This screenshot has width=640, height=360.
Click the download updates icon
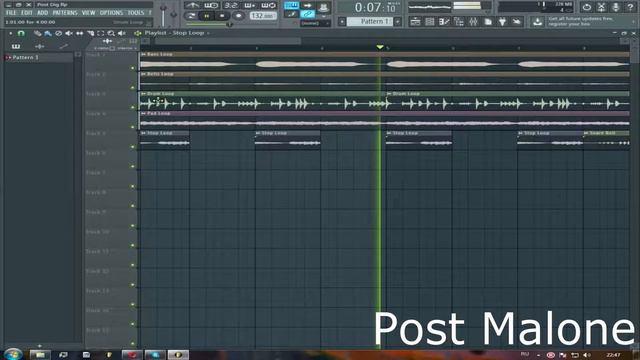coord(538,22)
